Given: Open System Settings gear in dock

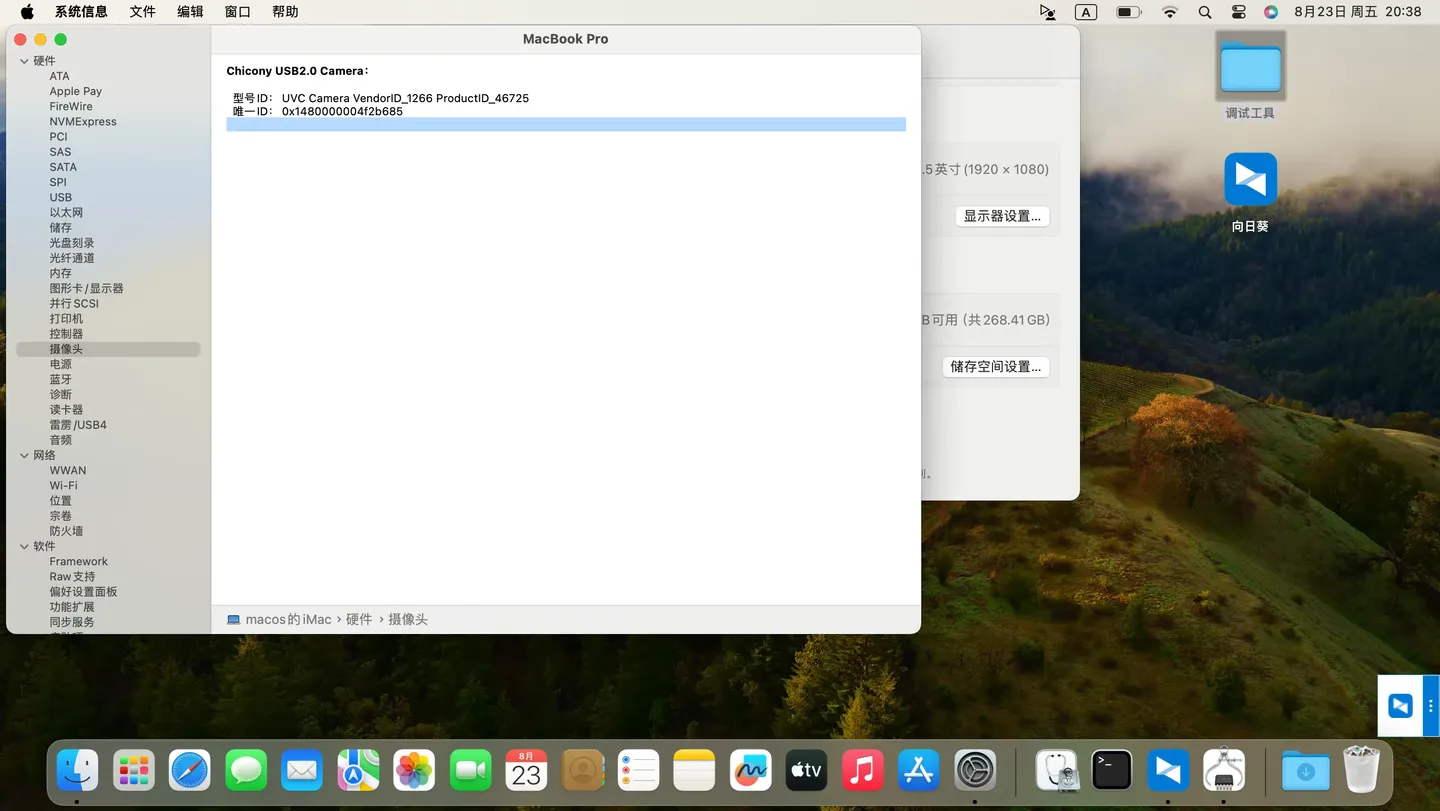Looking at the screenshot, I should pyautogui.click(x=975, y=771).
